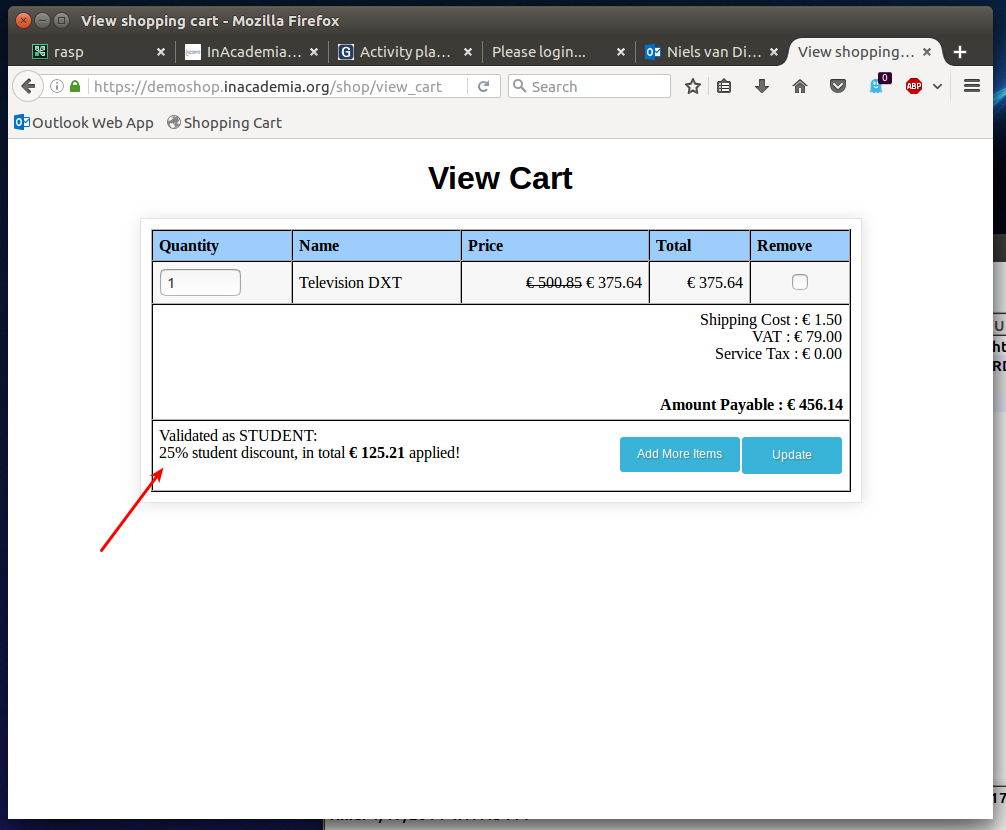Bookmark this page with the star icon

(692, 86)
